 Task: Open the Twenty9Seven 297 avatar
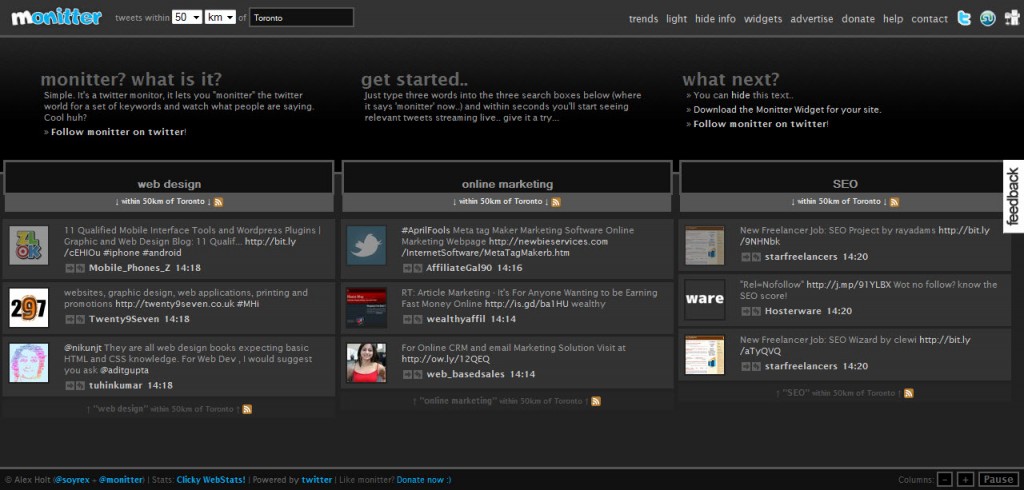29,307
